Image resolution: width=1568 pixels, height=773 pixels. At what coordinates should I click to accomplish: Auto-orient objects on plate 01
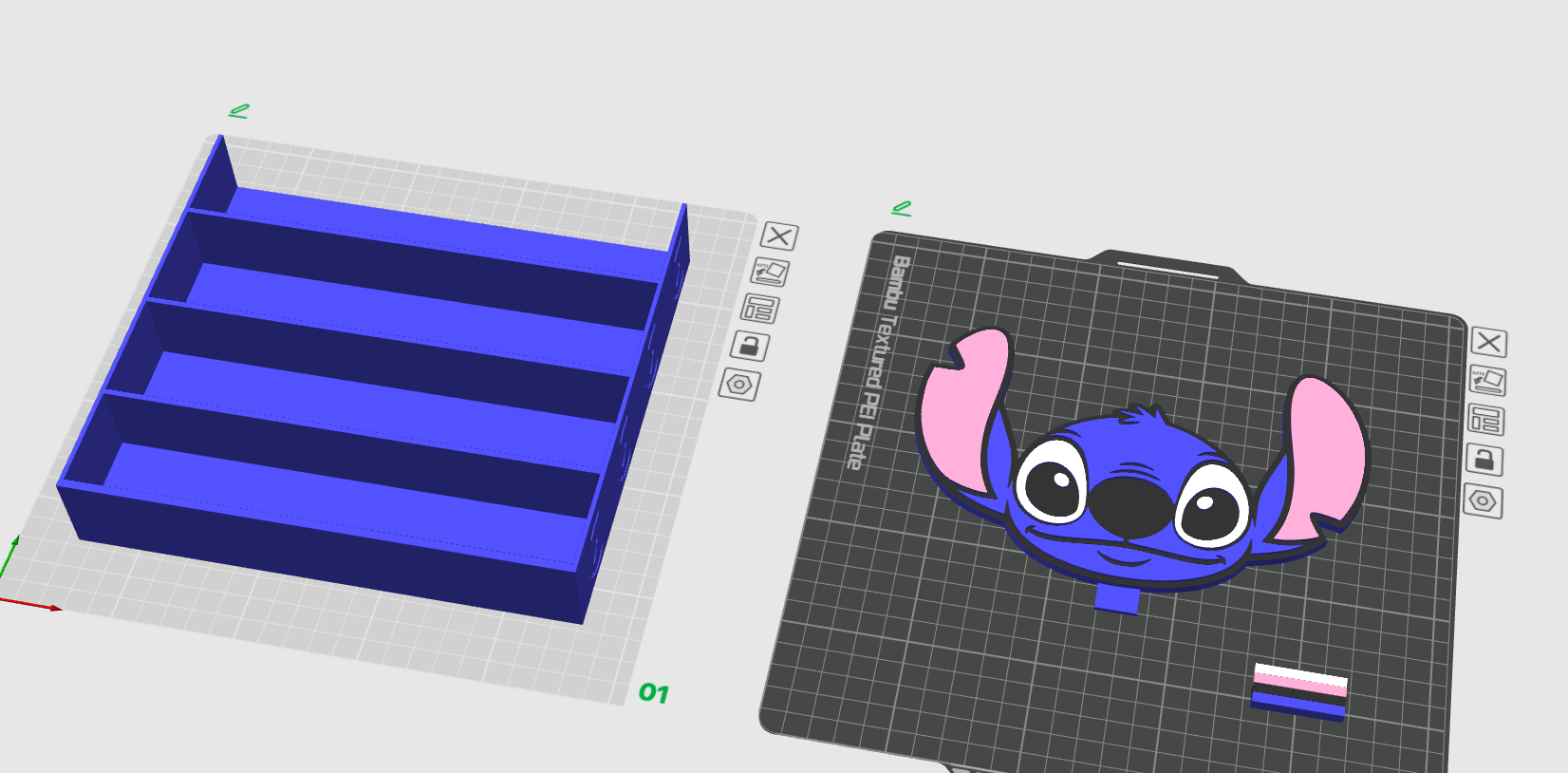click(770, 273)
